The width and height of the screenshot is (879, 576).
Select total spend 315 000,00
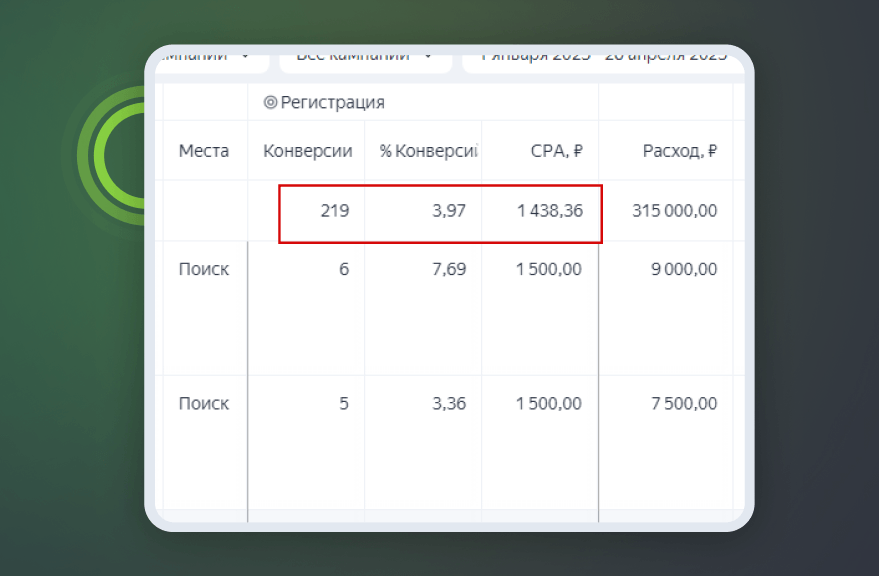tap(674, 210)
